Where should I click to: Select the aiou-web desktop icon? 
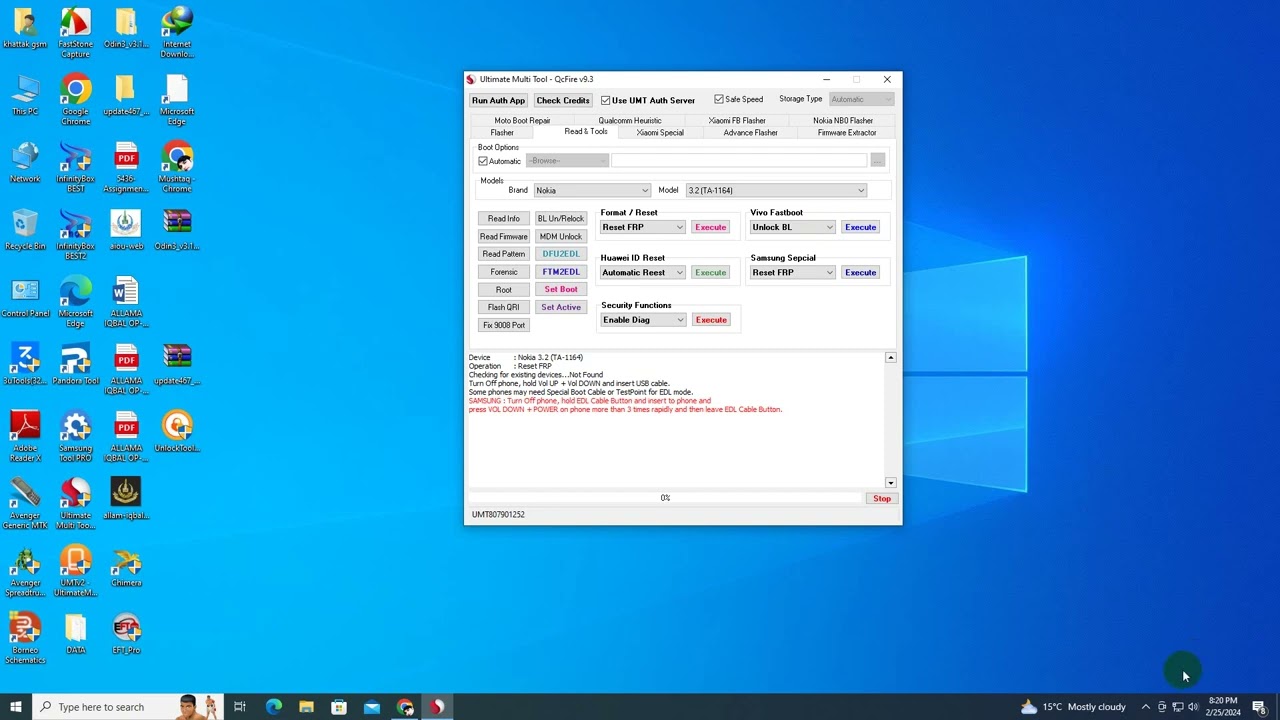[x=126, y=229]
